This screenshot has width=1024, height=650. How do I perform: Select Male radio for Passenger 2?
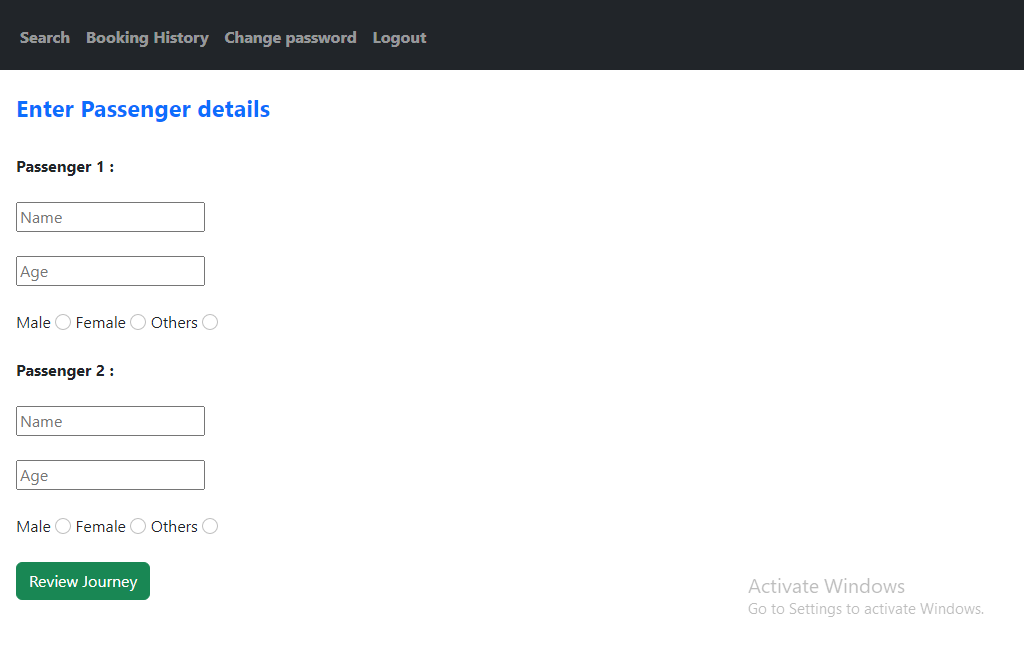(63, 526)
